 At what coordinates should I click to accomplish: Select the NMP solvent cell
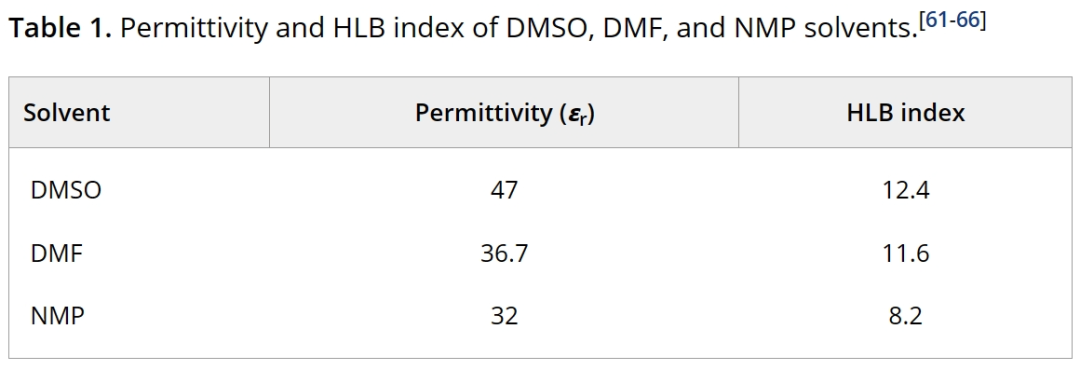click(x=58, y=316)
